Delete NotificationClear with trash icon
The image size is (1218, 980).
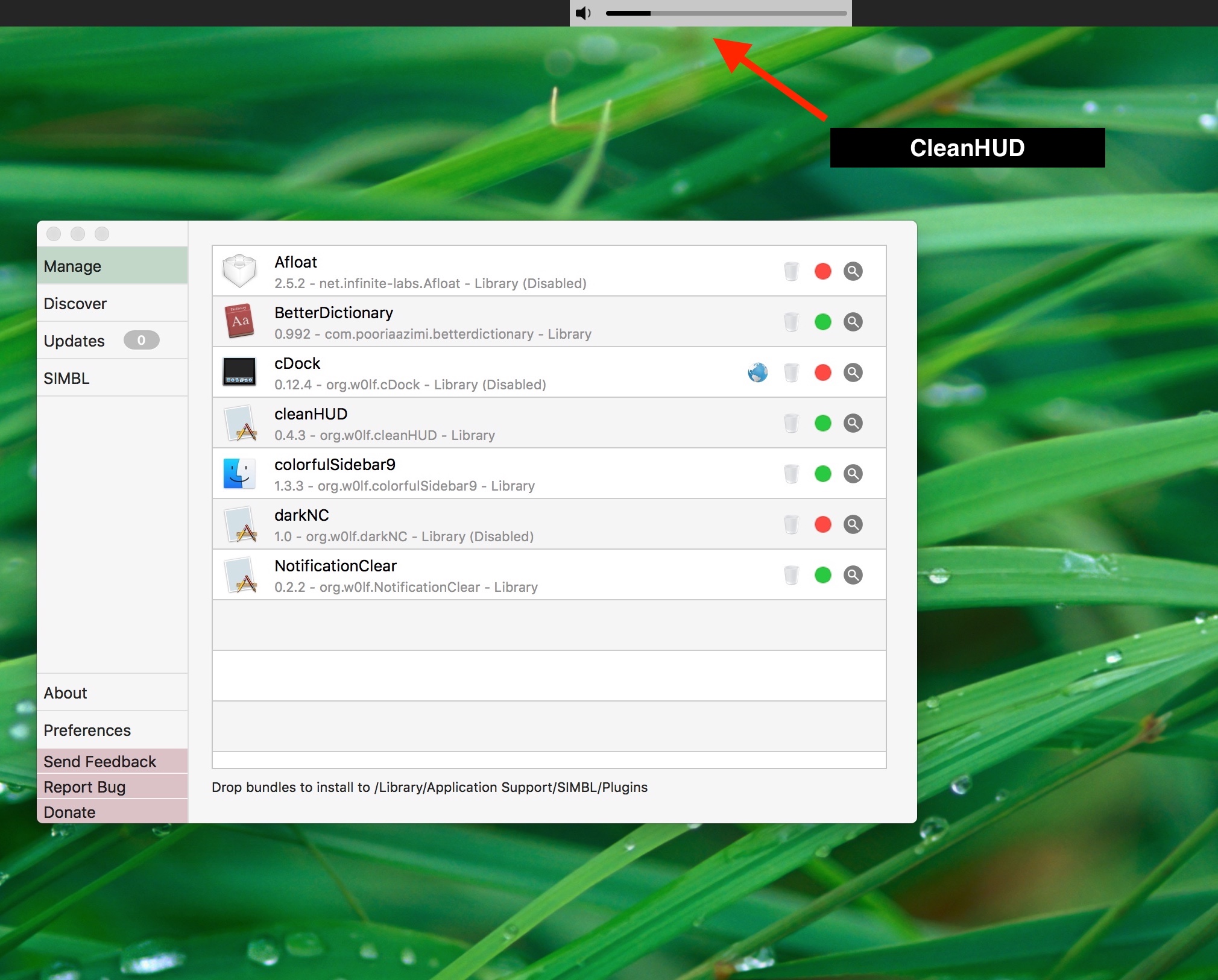[791, 575]
